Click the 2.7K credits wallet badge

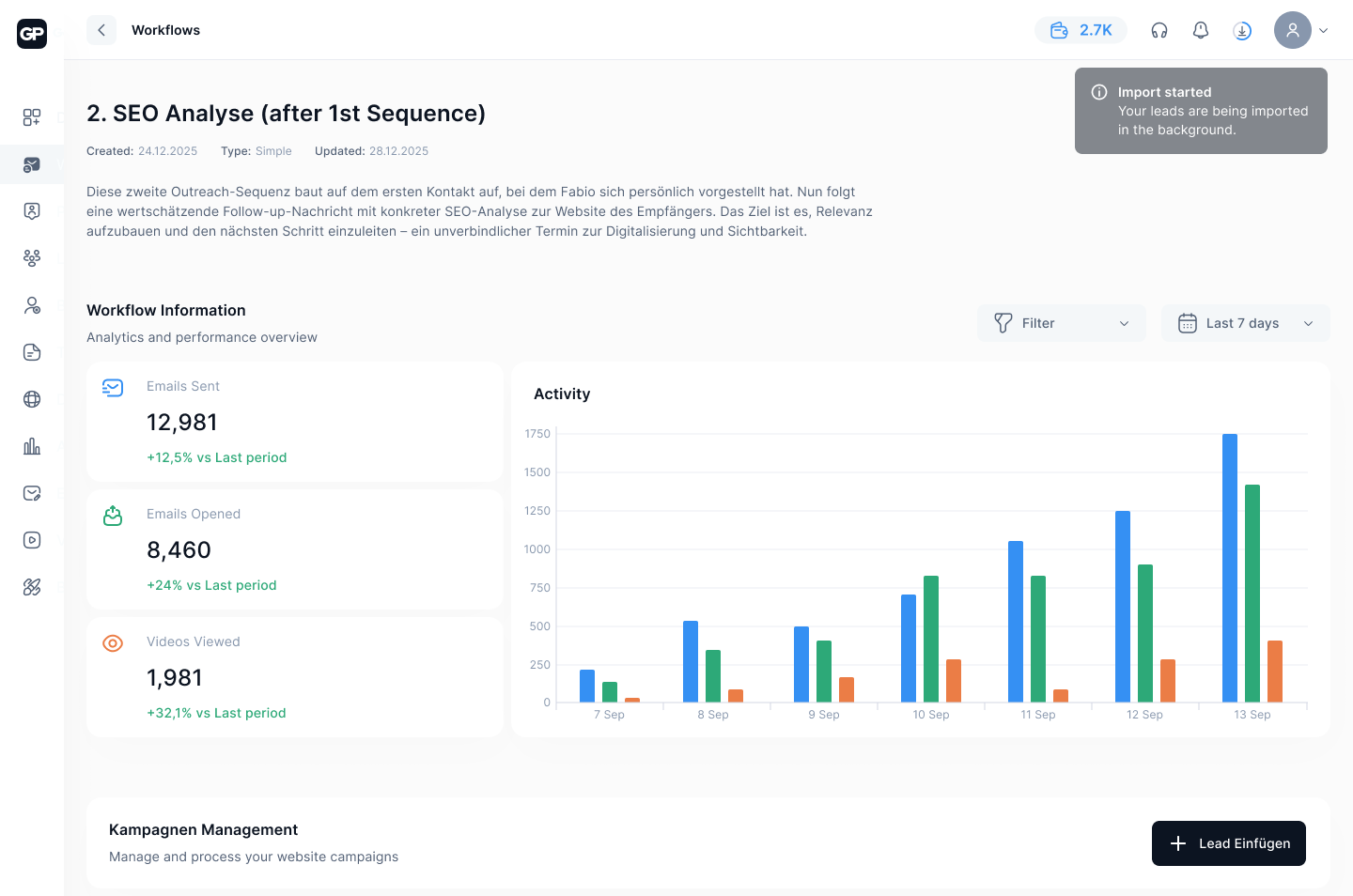coord(1081,30)
